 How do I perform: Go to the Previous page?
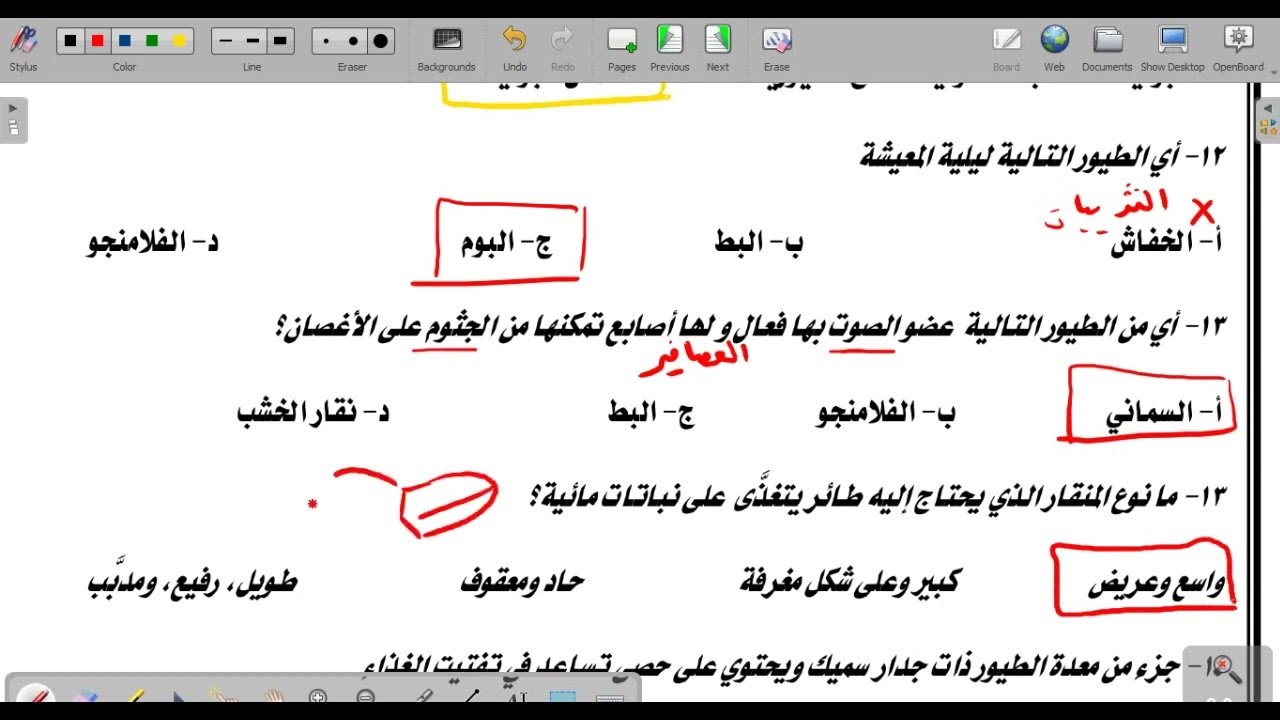669,48
